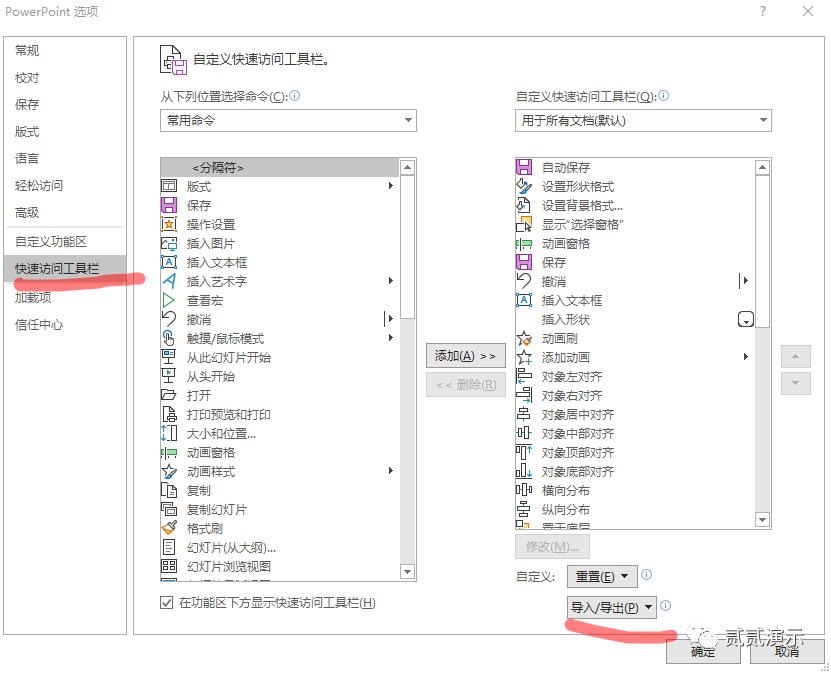Select the 对象顶部对齐 align top icon
The image size is (831, 673).
tap(524, 453)
